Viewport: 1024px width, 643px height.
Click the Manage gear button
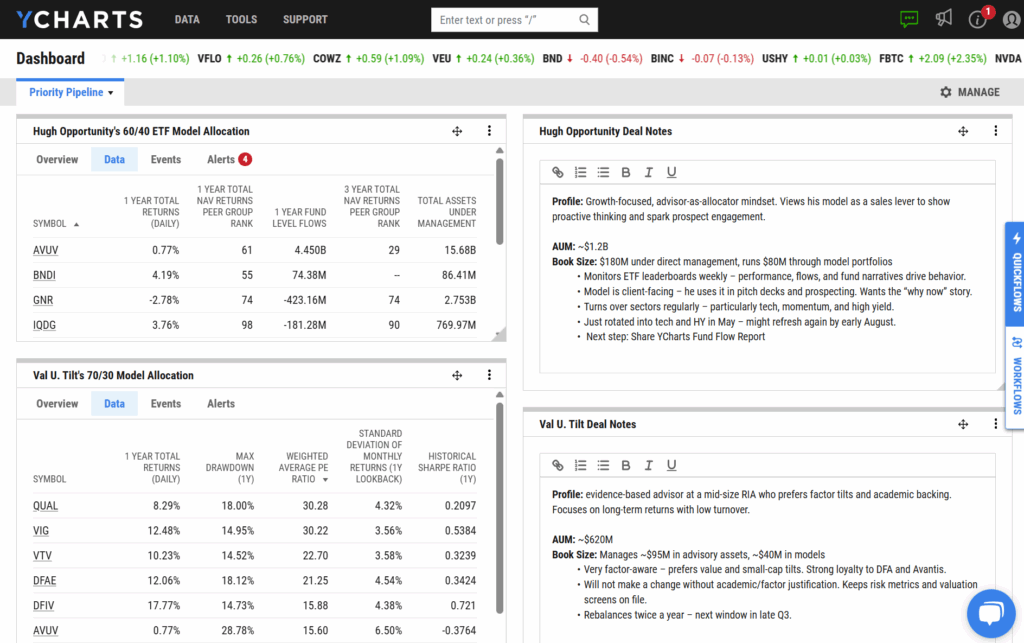pyautogui.click(x=970, y=92)
